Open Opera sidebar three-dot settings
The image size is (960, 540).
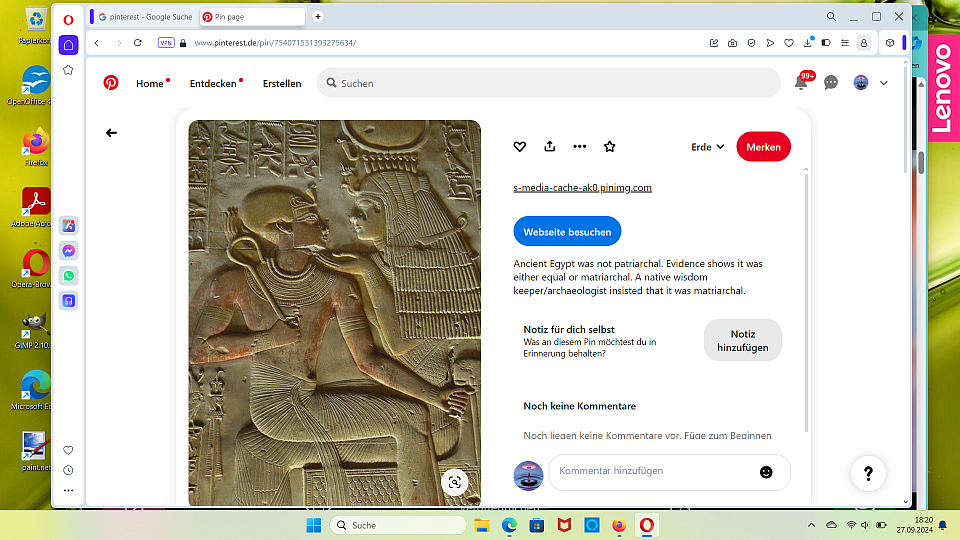click(x=69, y=490)
